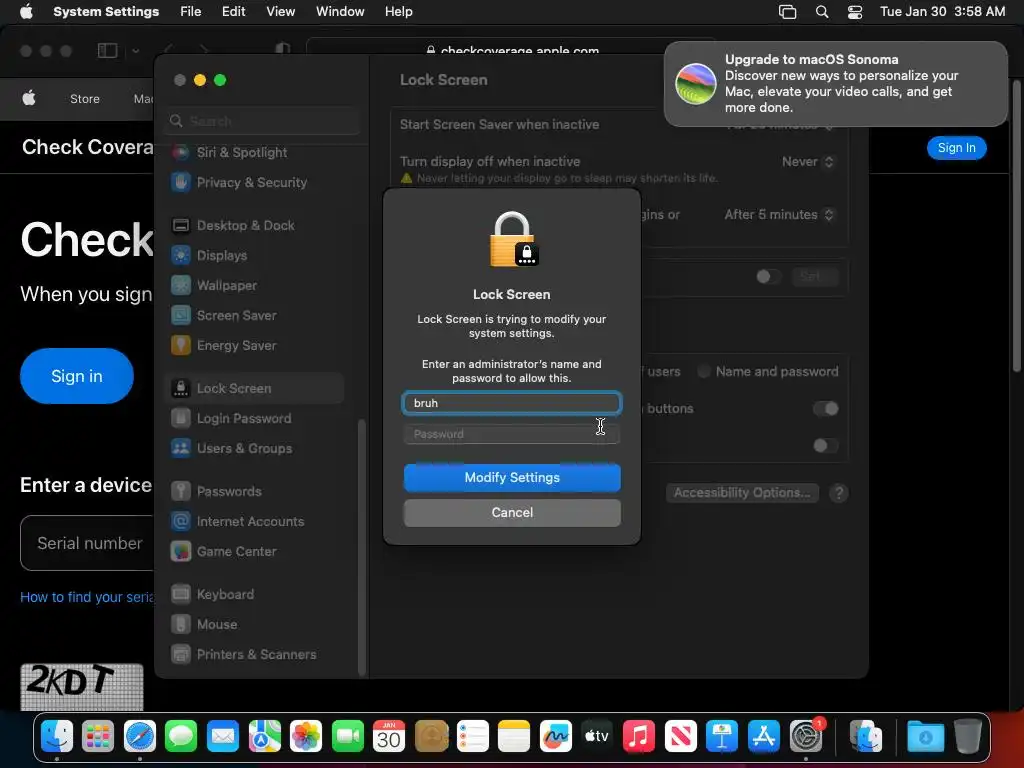Open Keynote from the Dock
This screenshot has width=1024, height=768.
tap(722, 737)
